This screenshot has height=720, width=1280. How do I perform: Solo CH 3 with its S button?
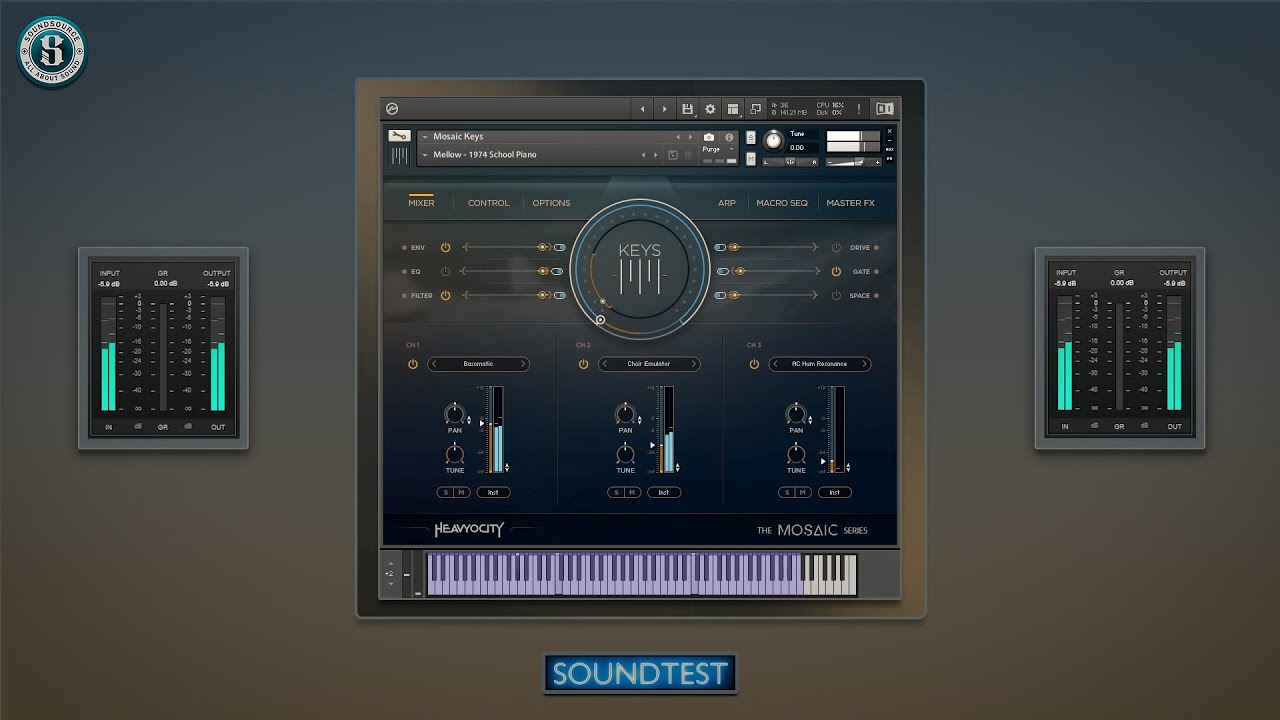[787, 492]
